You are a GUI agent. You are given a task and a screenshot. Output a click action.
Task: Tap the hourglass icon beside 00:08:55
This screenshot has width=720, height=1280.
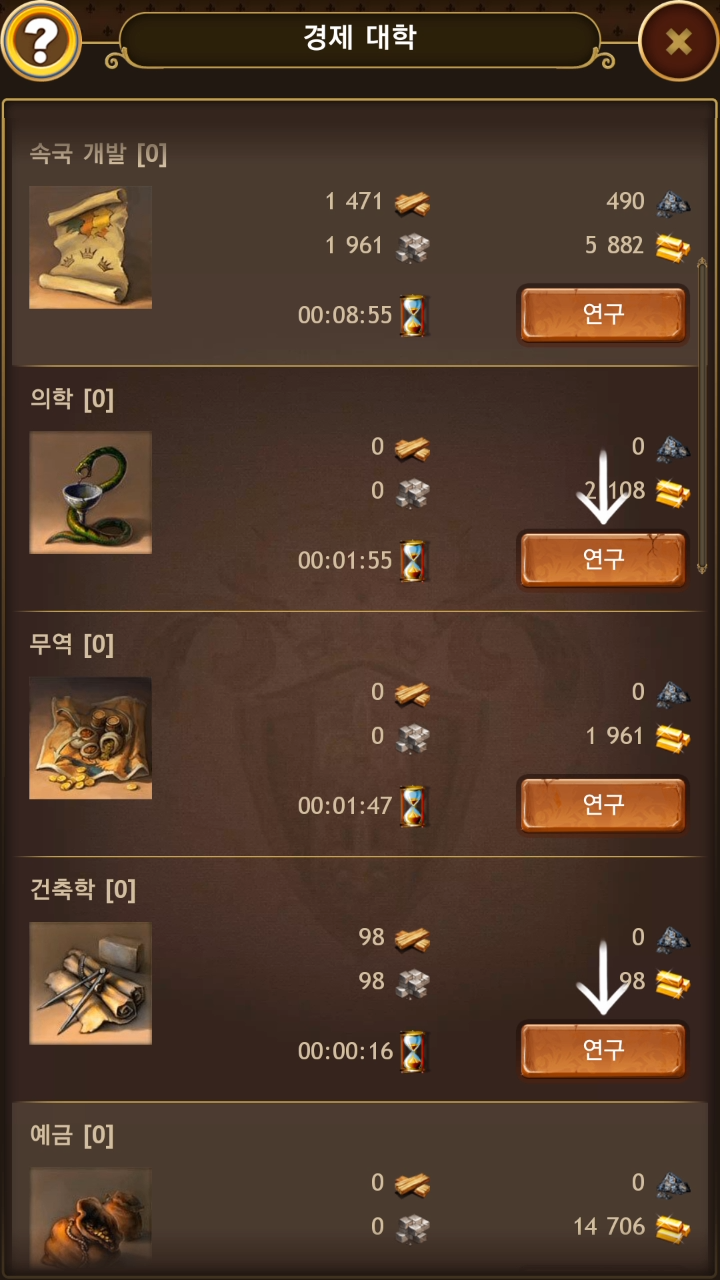pos(413,316)
